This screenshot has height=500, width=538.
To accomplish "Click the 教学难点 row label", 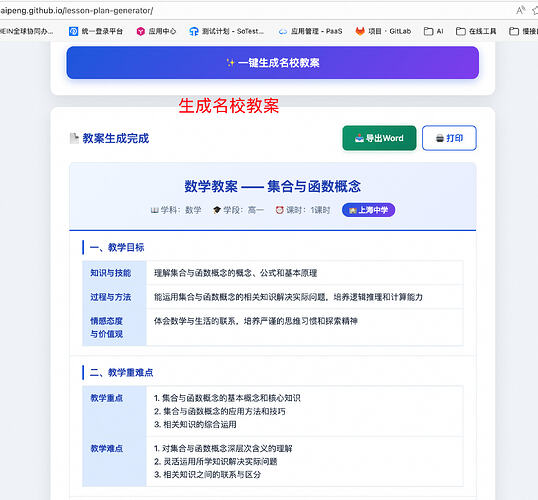I will point(106,449).
